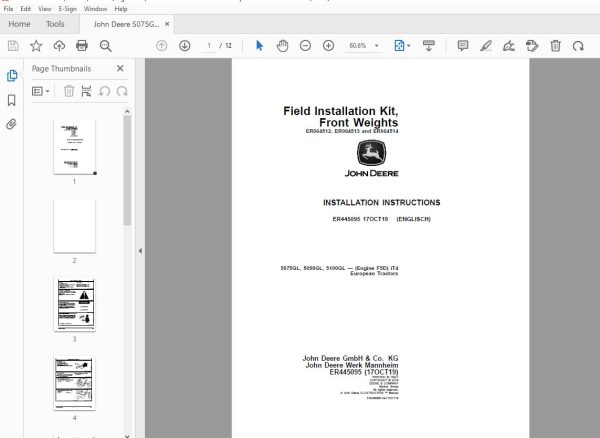Open the File menu
This screenshot has height=438, width=600.
8,9
